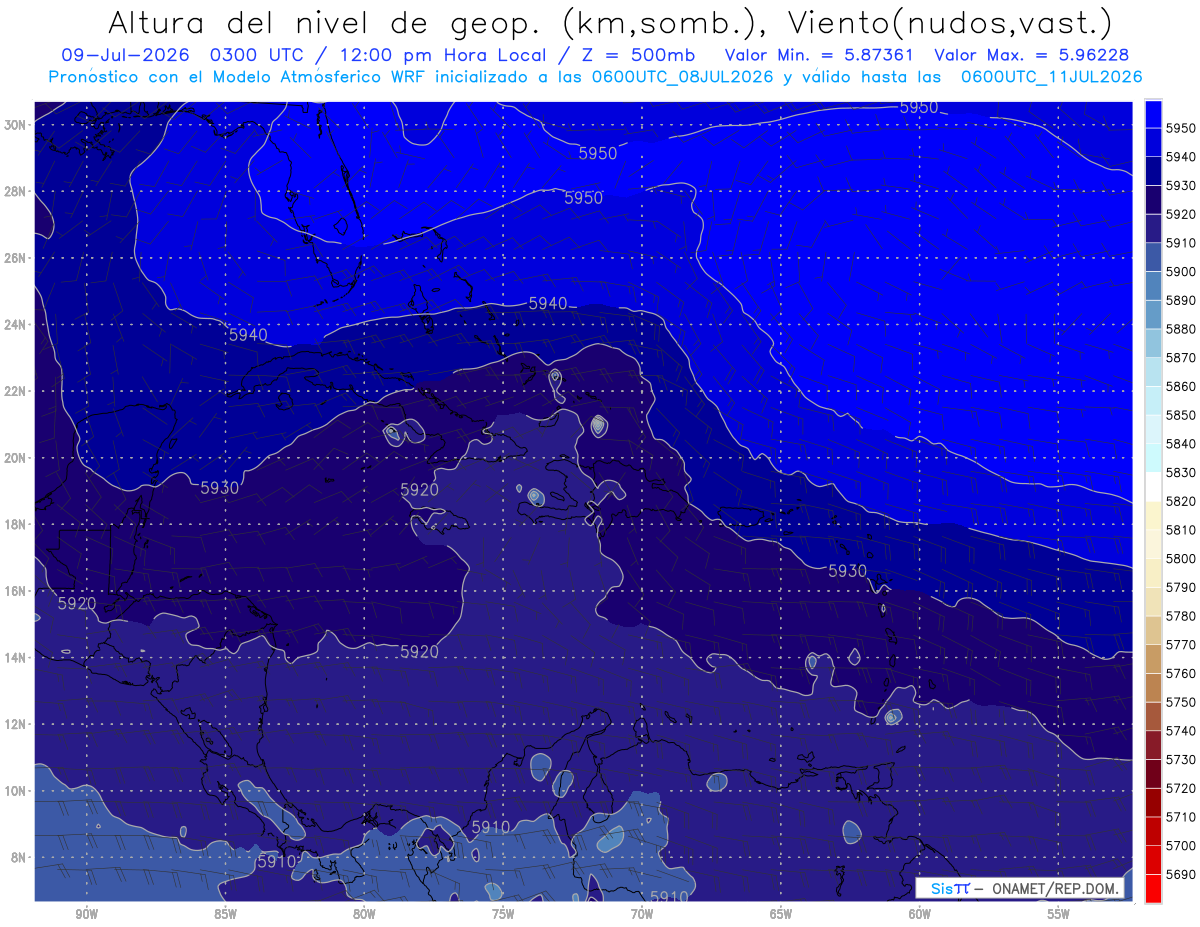Click the 85W longitude axis label
Viewport: 1200px width, 927px height.
225,914
